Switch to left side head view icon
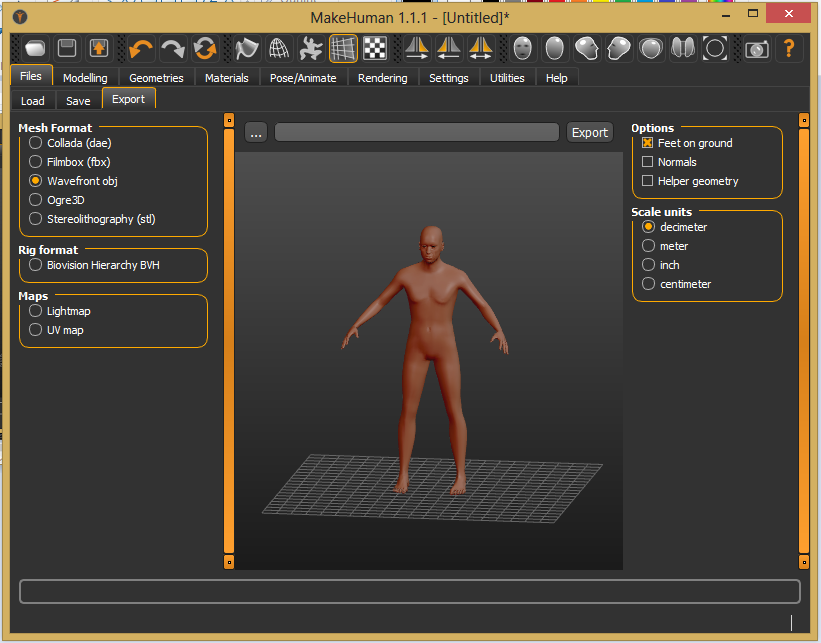This screenshot has height=643, width=821. [x=586, y=49]
